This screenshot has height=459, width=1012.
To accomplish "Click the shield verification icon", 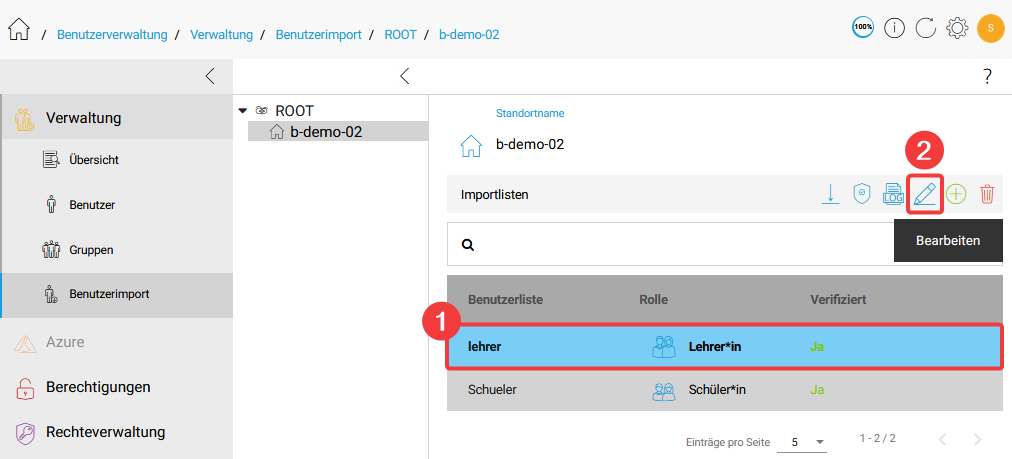I will 861,195.
